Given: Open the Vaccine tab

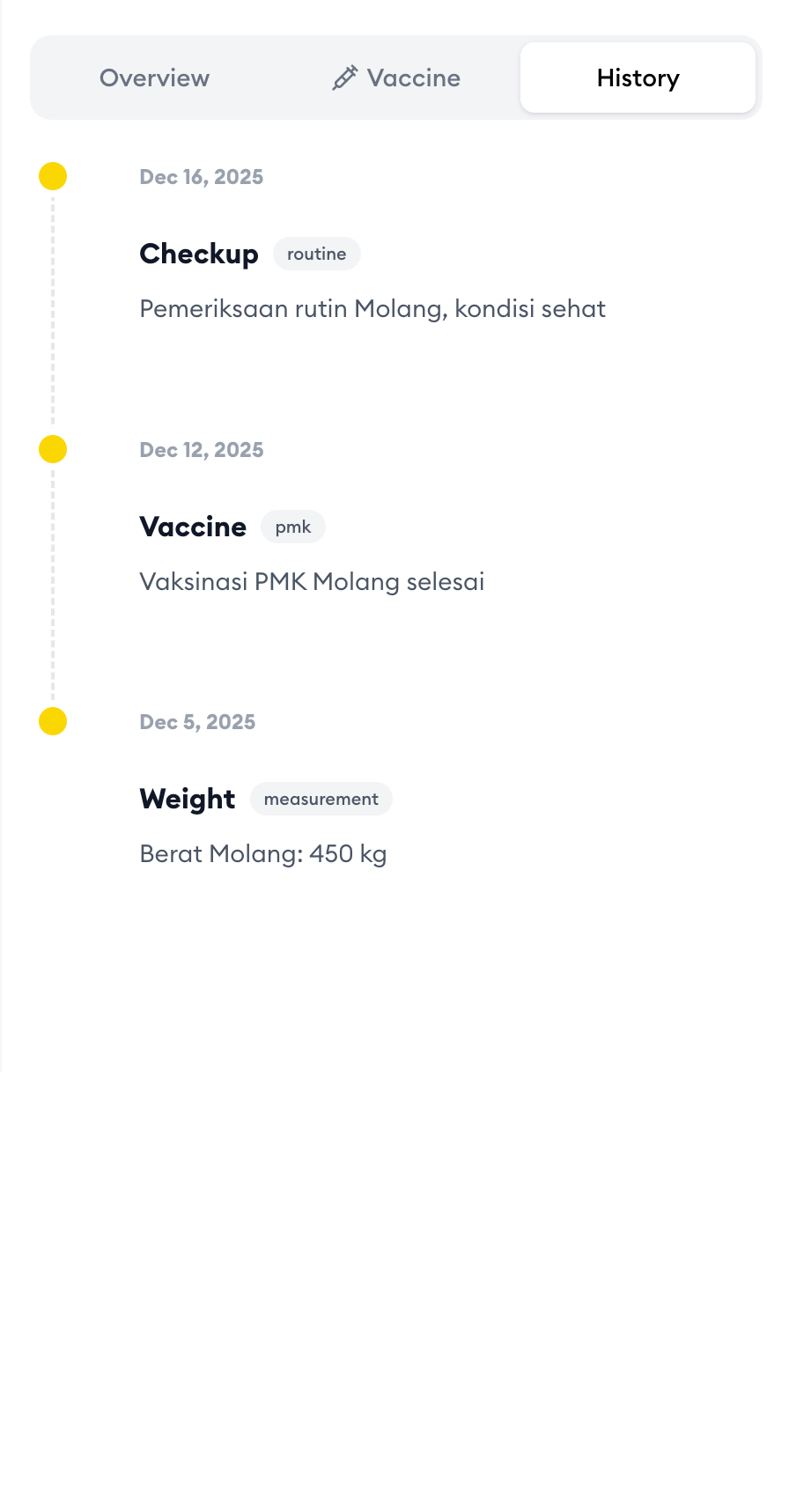Looking at the screenshot, I should pyautogui.click(x=396, y=78).
